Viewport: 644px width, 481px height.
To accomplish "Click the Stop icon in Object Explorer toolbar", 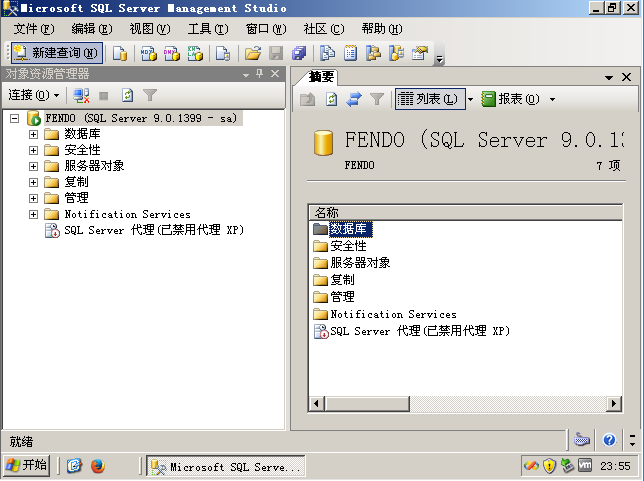I will click(104, 96).
